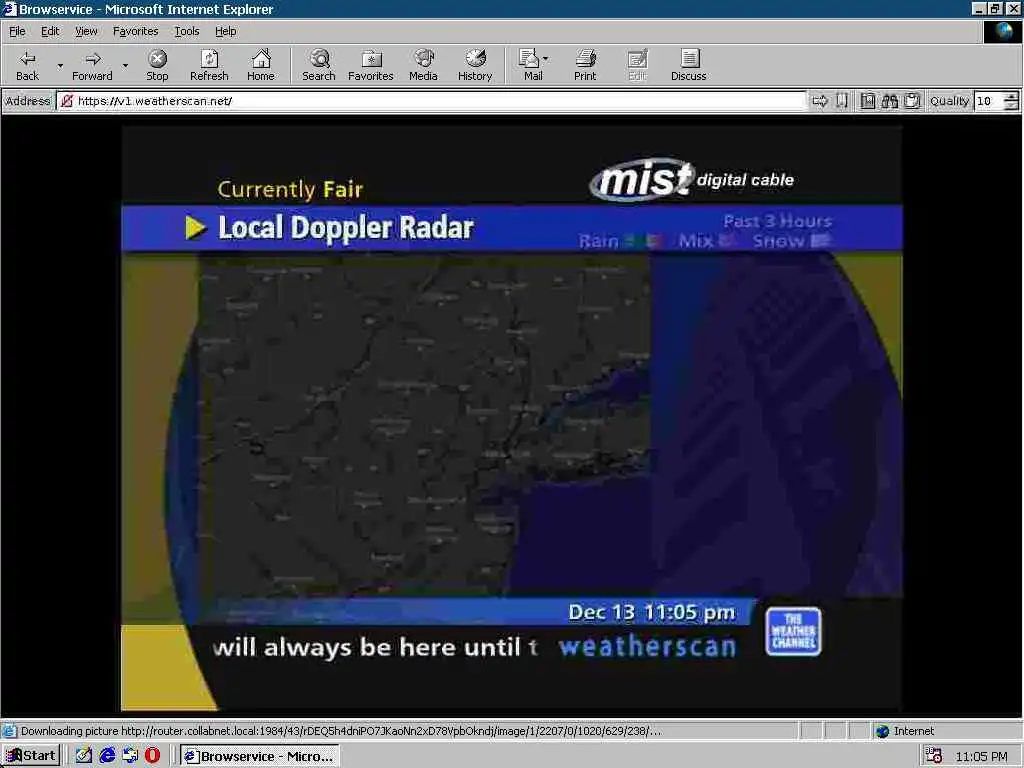Click The Weather Channel logo in the page
1024x768 pixels.
click(x=793, y=631)
